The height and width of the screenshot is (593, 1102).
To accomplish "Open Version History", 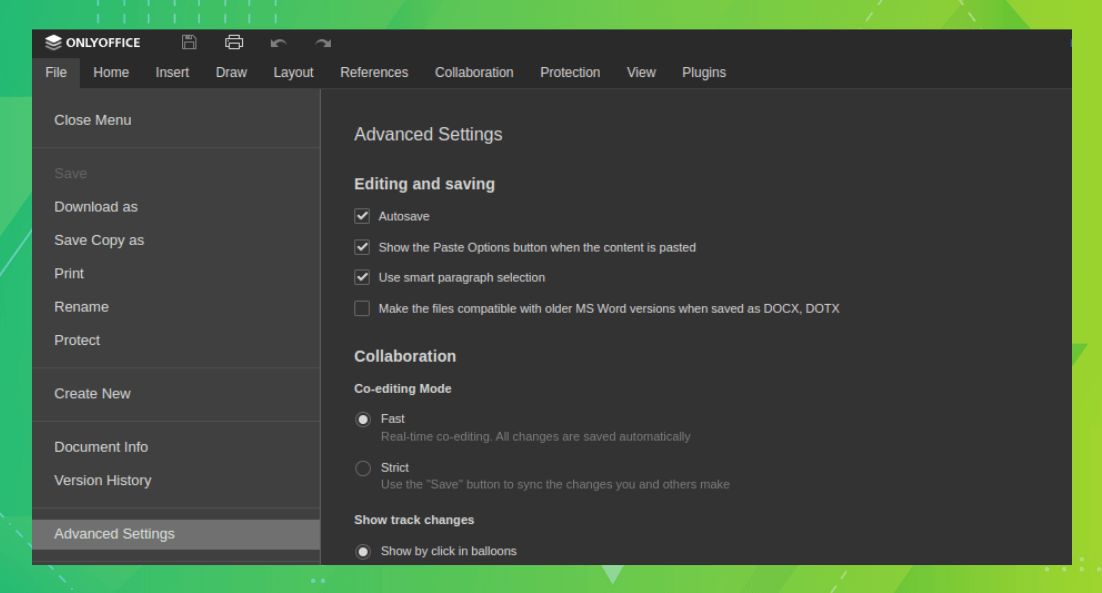I will click(x=103, y=480).
